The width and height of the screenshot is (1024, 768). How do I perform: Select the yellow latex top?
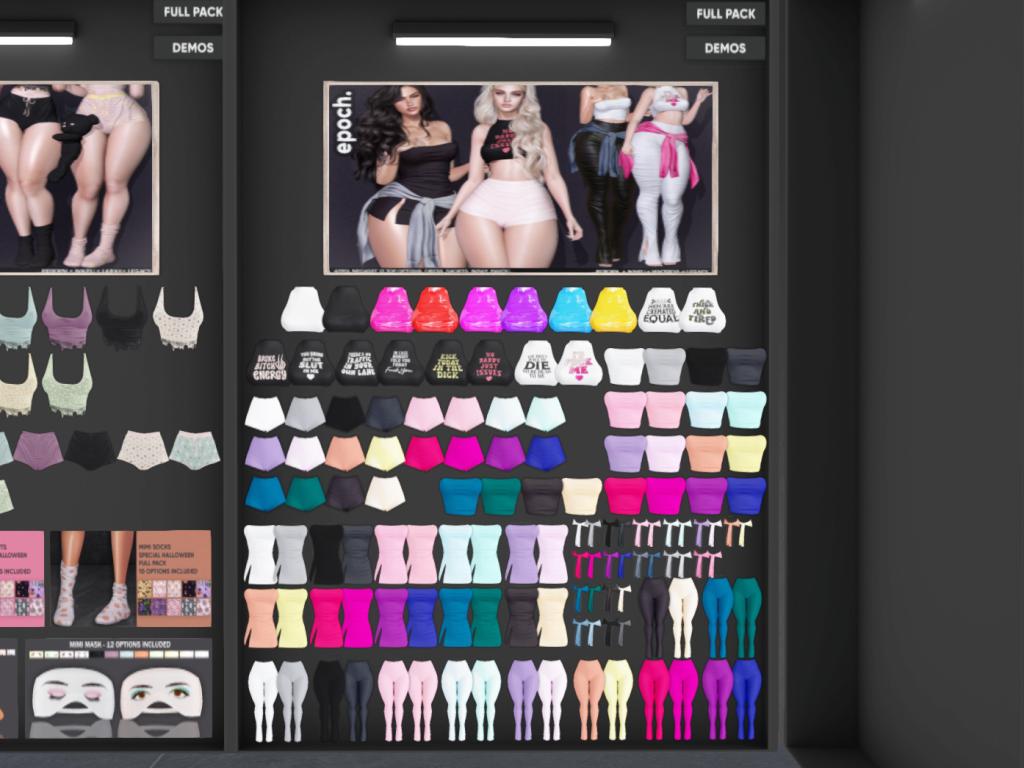pyautogui.click(x=613, y=310)
